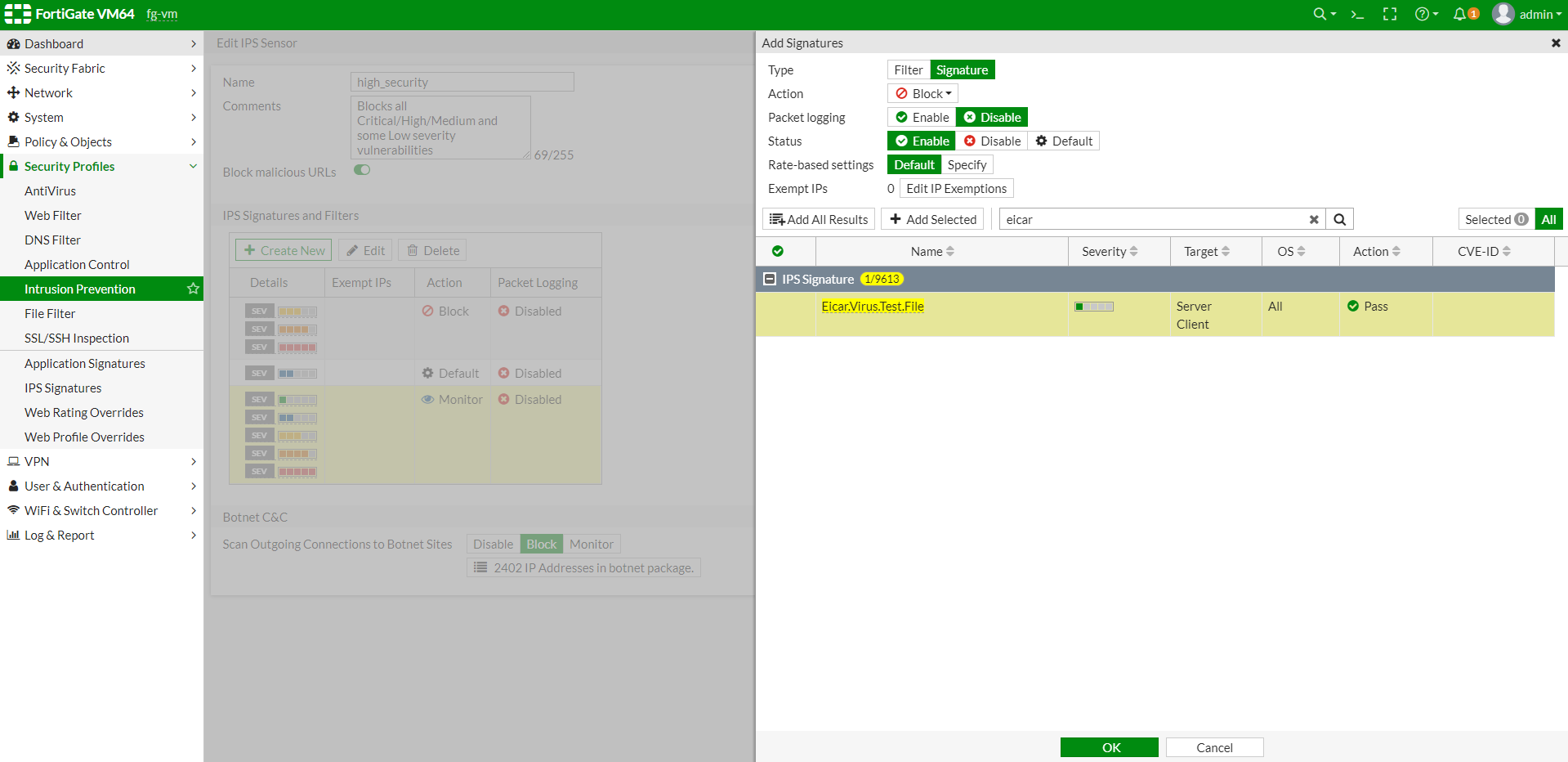Open the Action Block dropdown

[922, 93]
